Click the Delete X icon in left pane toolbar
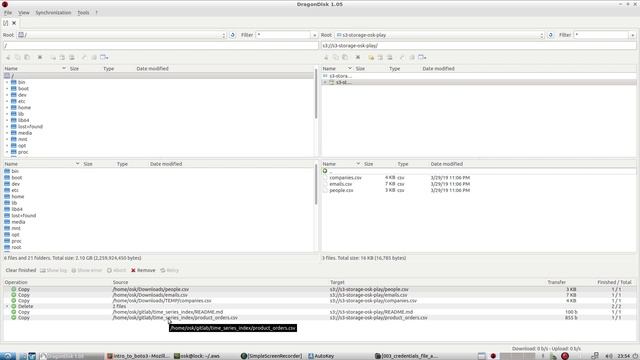Screen dimensions: 640x360 [x=40, y=58]
